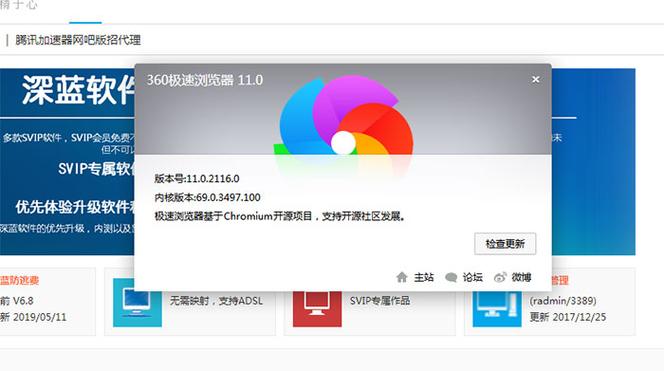Viewport: 664px width, 371px height.
Task: Open the 主站 link text
Action: tap(424, 277)
